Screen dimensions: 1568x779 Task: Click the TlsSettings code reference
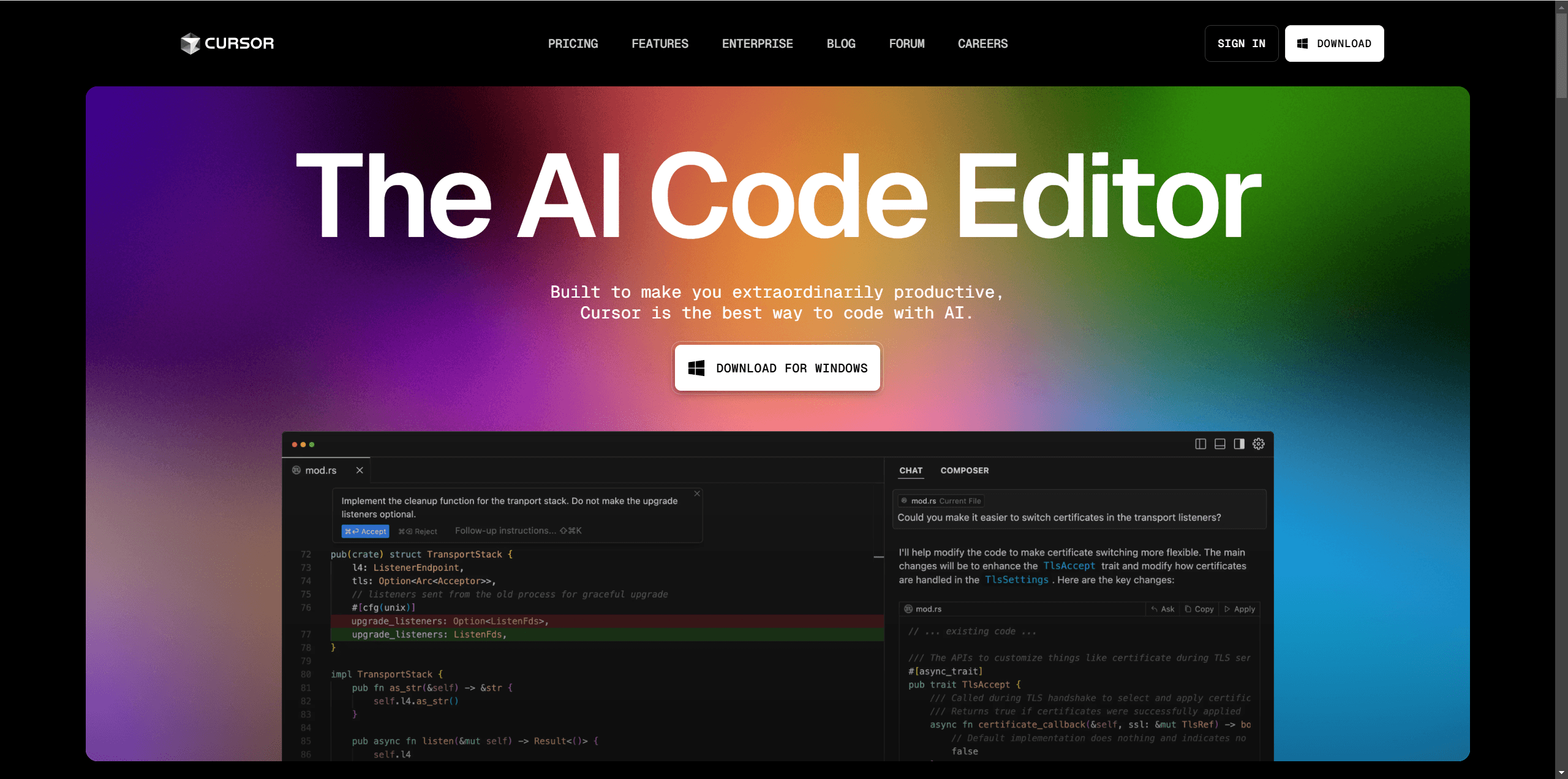pos(1017,579)
